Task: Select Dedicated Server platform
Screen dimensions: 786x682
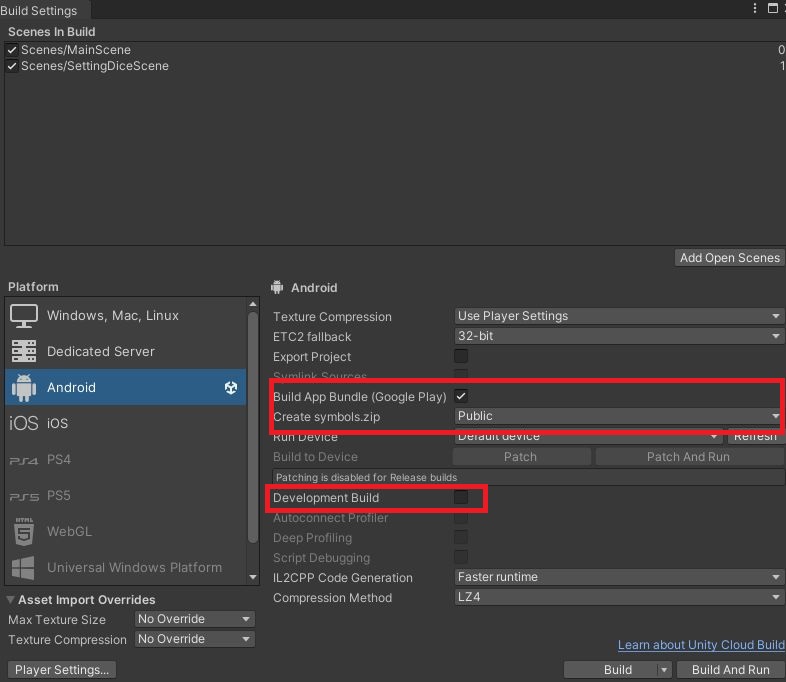Action: point(125,351)
